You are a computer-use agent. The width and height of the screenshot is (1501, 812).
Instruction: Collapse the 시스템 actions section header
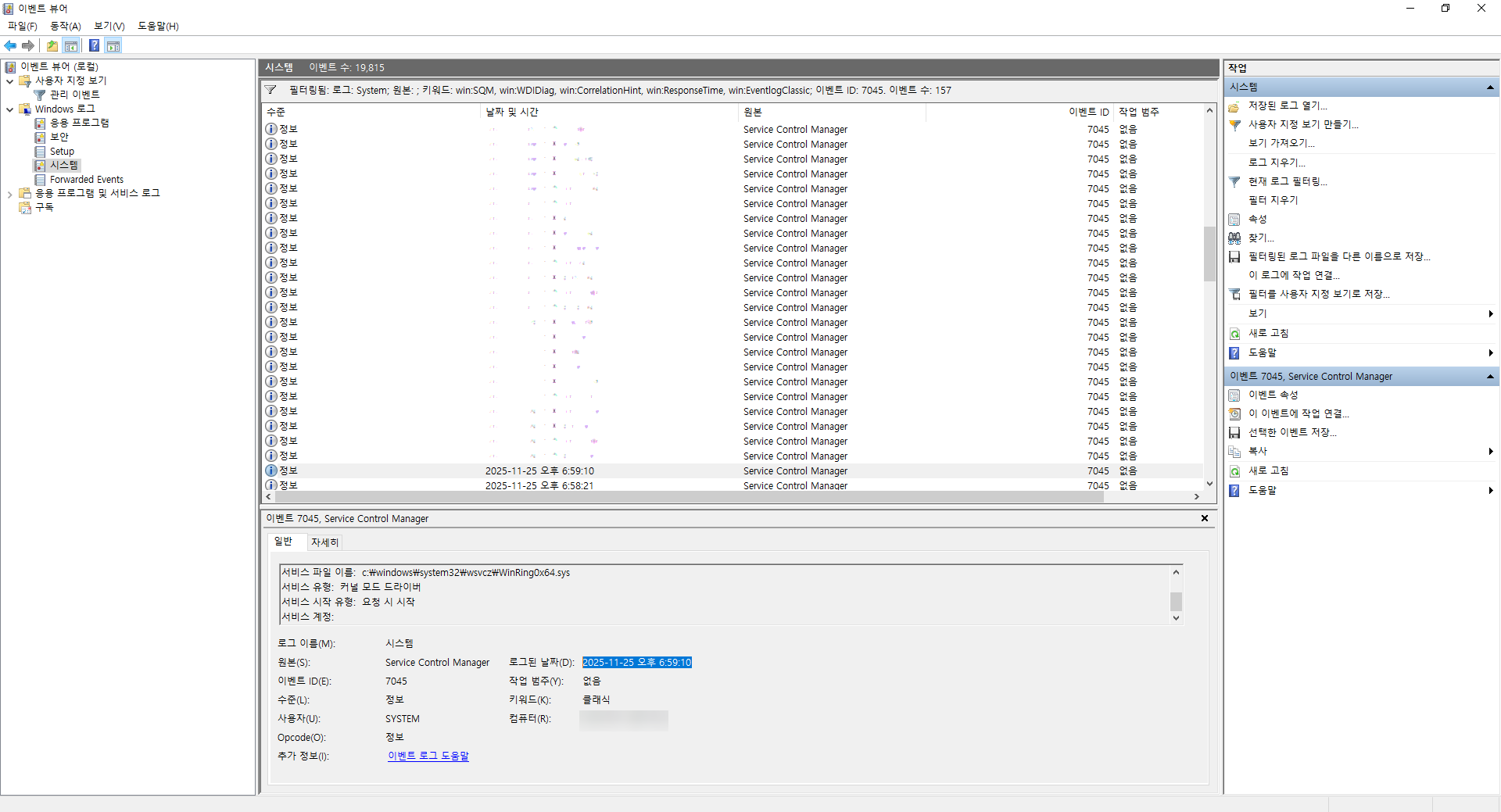coord(1490,88)
